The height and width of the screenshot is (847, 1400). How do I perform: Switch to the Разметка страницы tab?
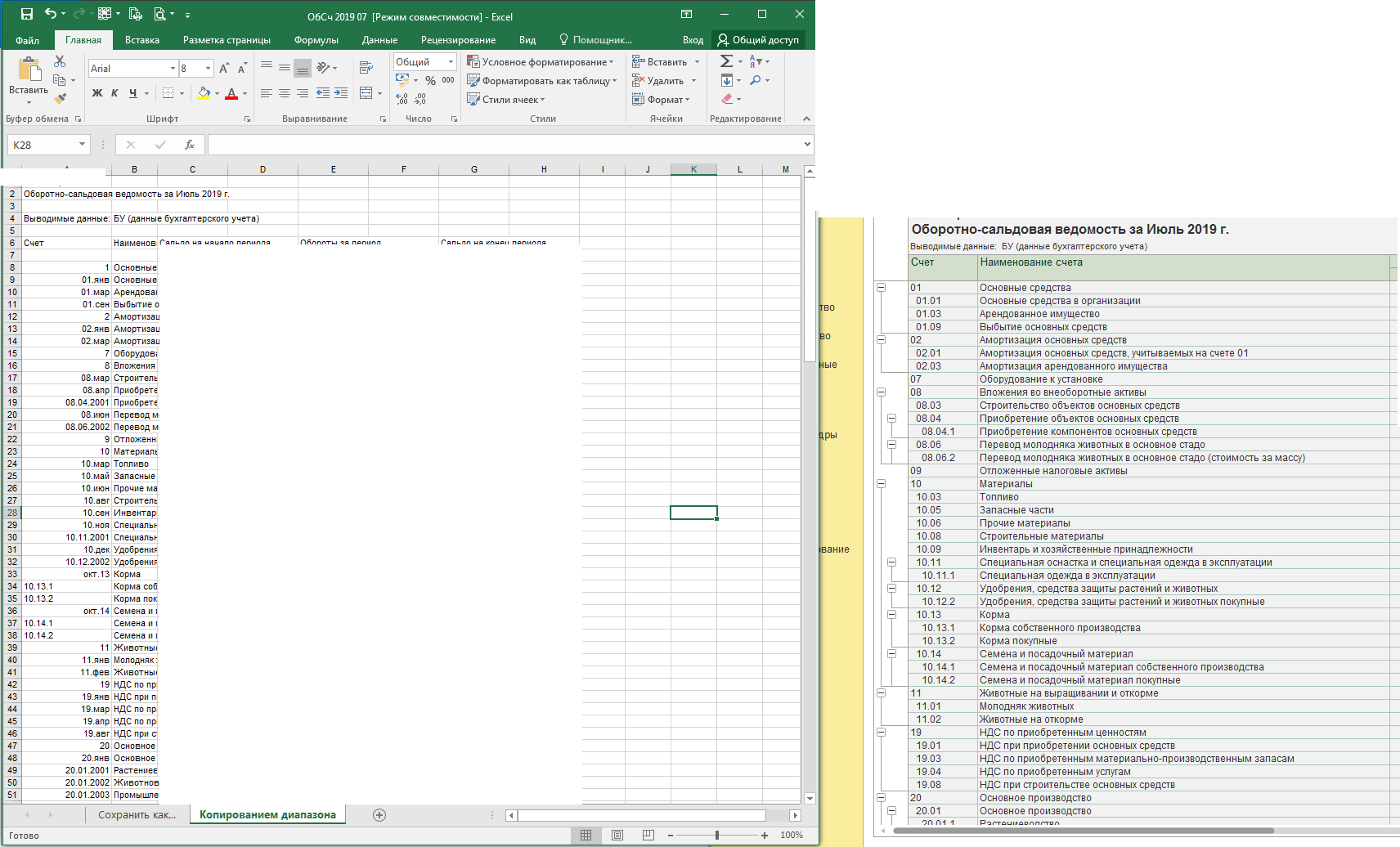click(227, 40)
